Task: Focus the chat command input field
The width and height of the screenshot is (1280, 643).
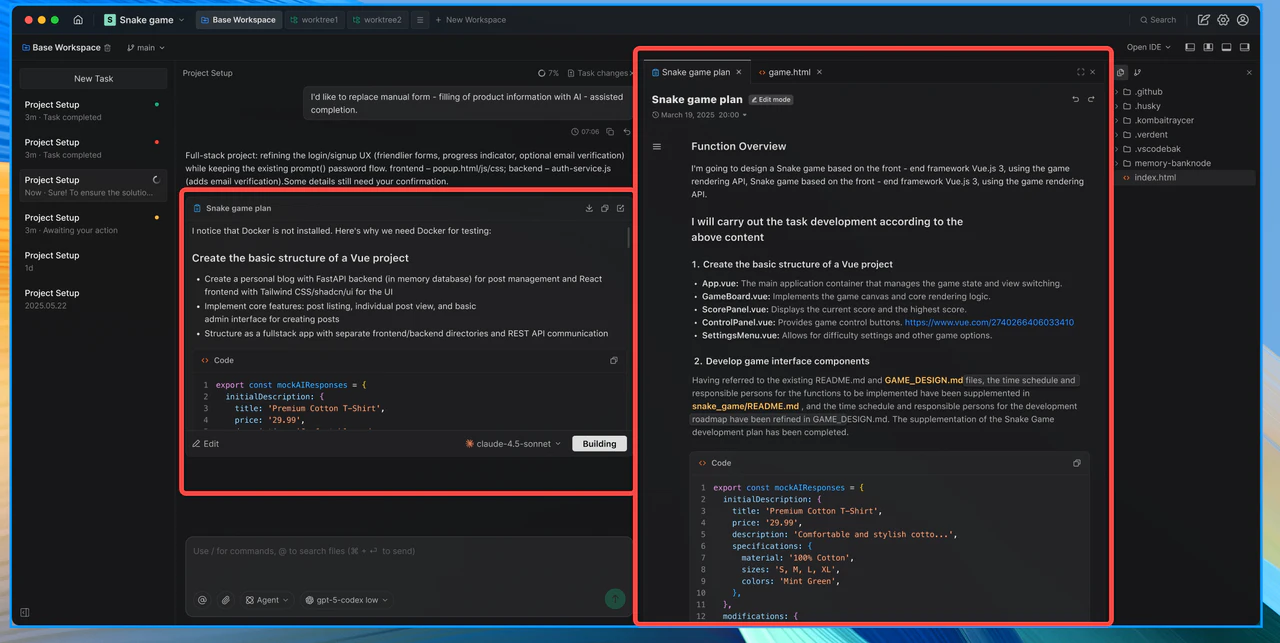Action: 408,551
